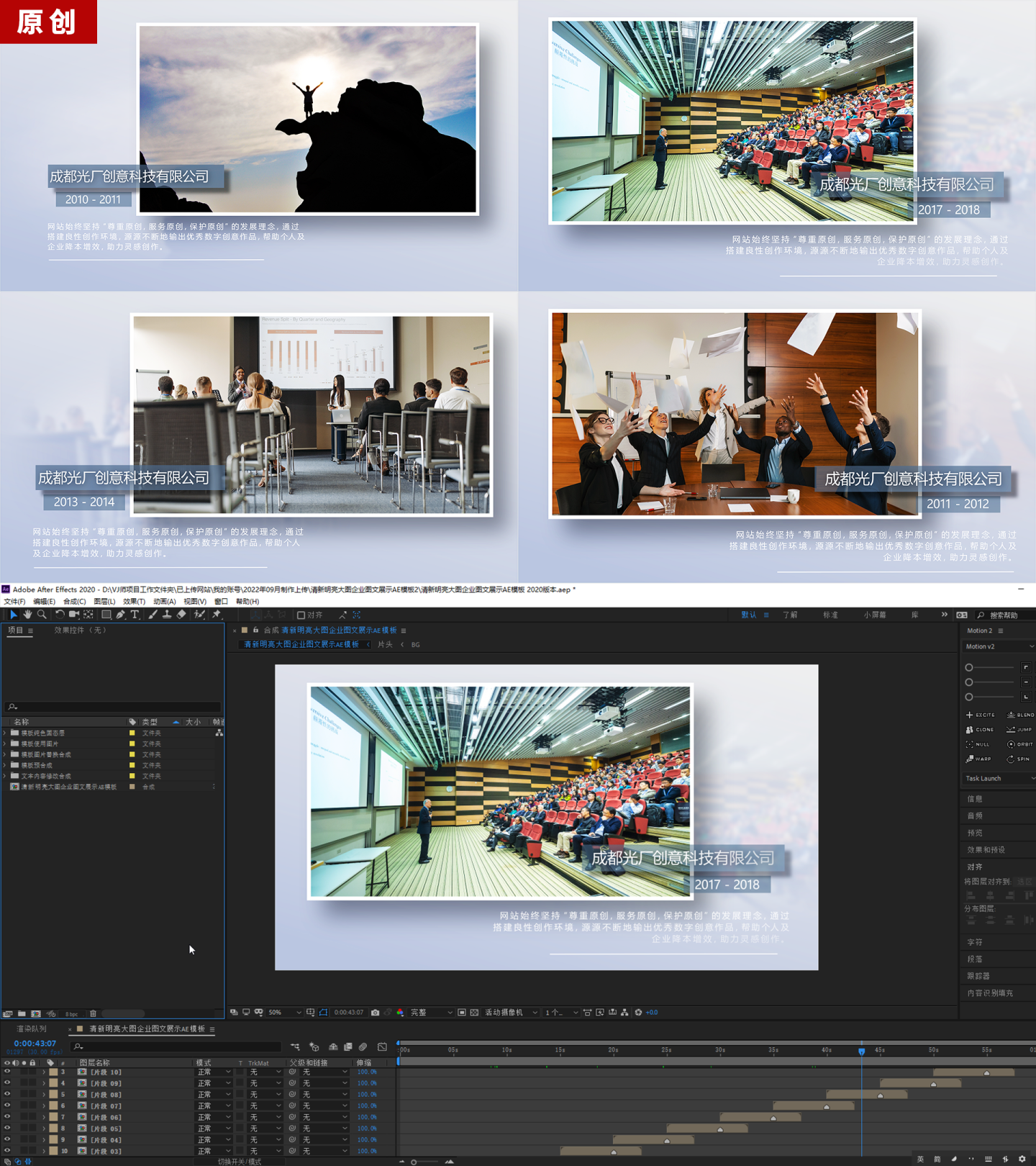Expand the 模板使用图片 folder
This screenshot has height=1166, width=1036.
(x=5, y=744)
